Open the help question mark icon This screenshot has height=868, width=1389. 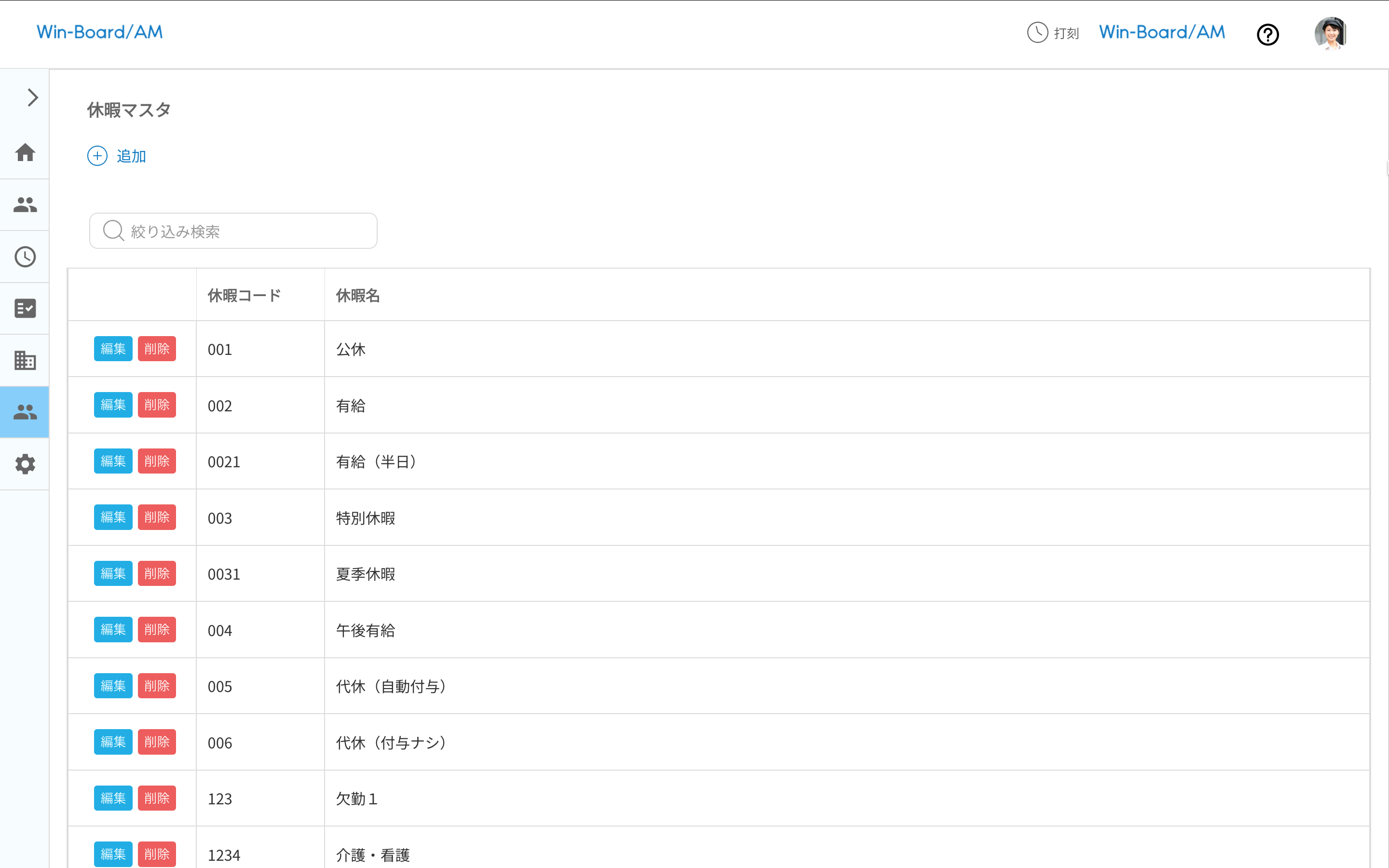point(1267,34)
